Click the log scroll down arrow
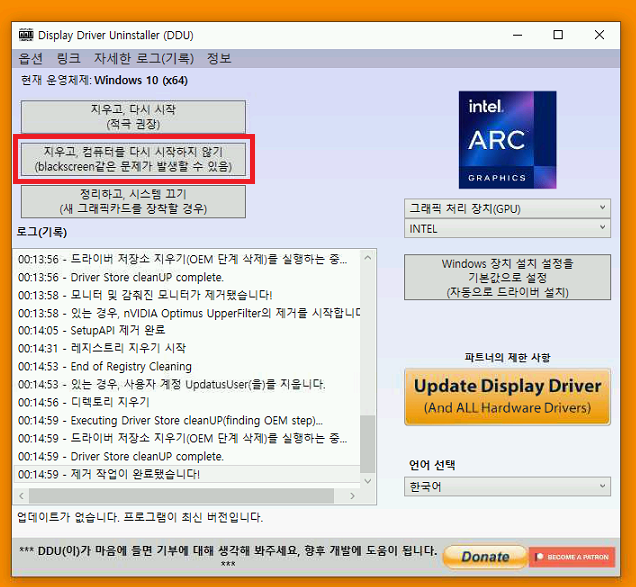This screenshot has width=636, height=587. click(368, 481)
